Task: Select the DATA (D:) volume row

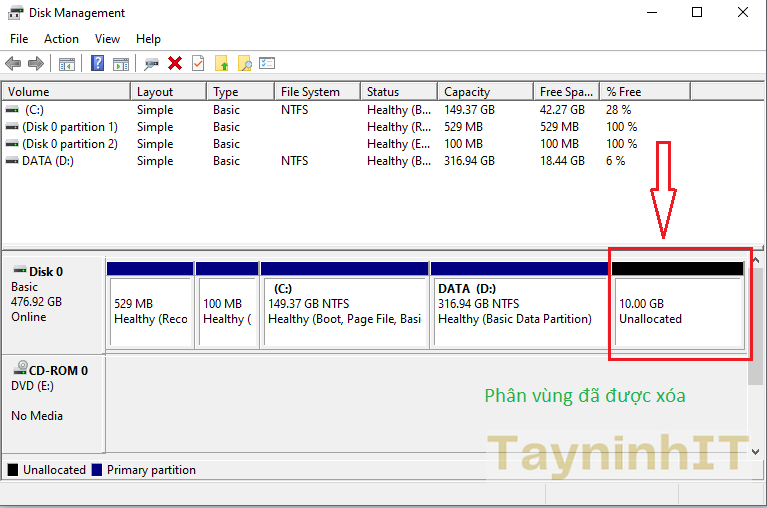Action: click(x=47, y=161)
